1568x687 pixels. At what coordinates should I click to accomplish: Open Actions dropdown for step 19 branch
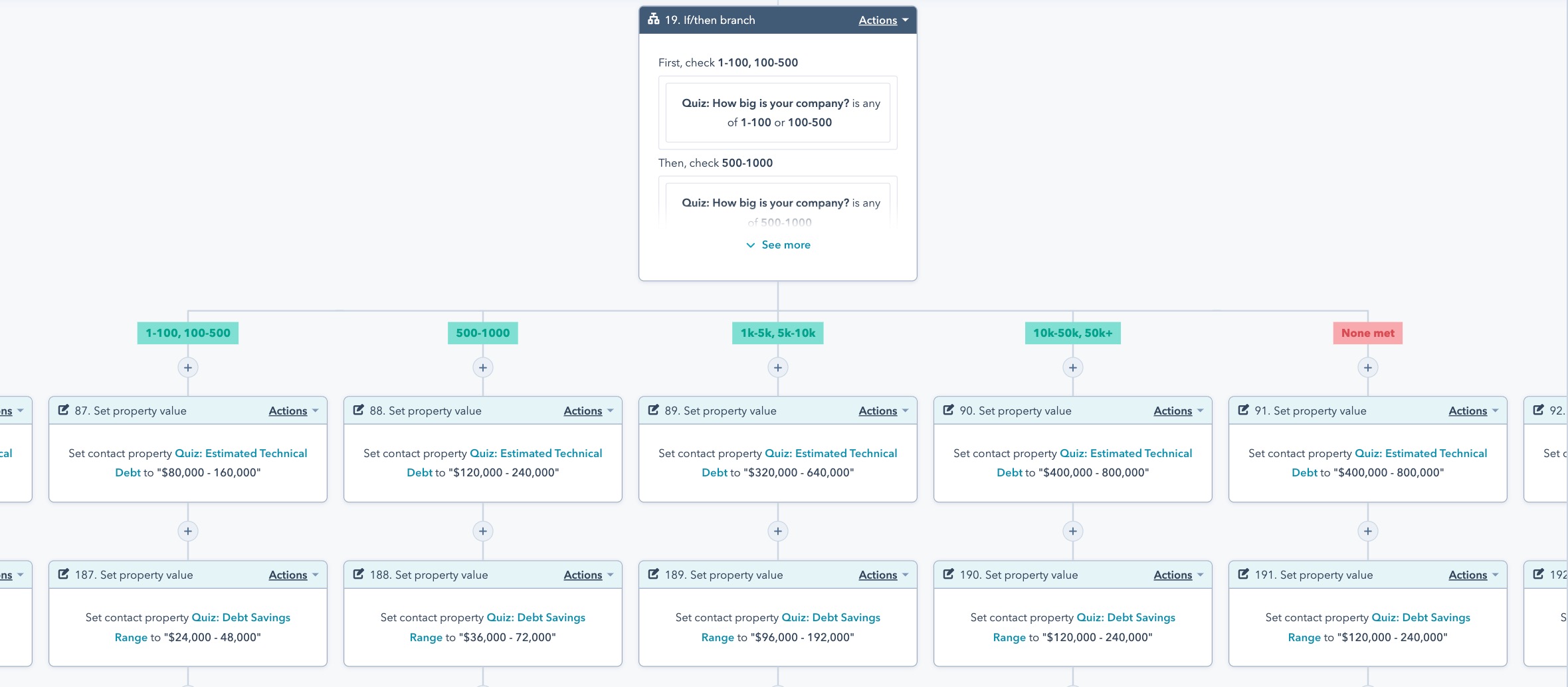coord(882,20)
